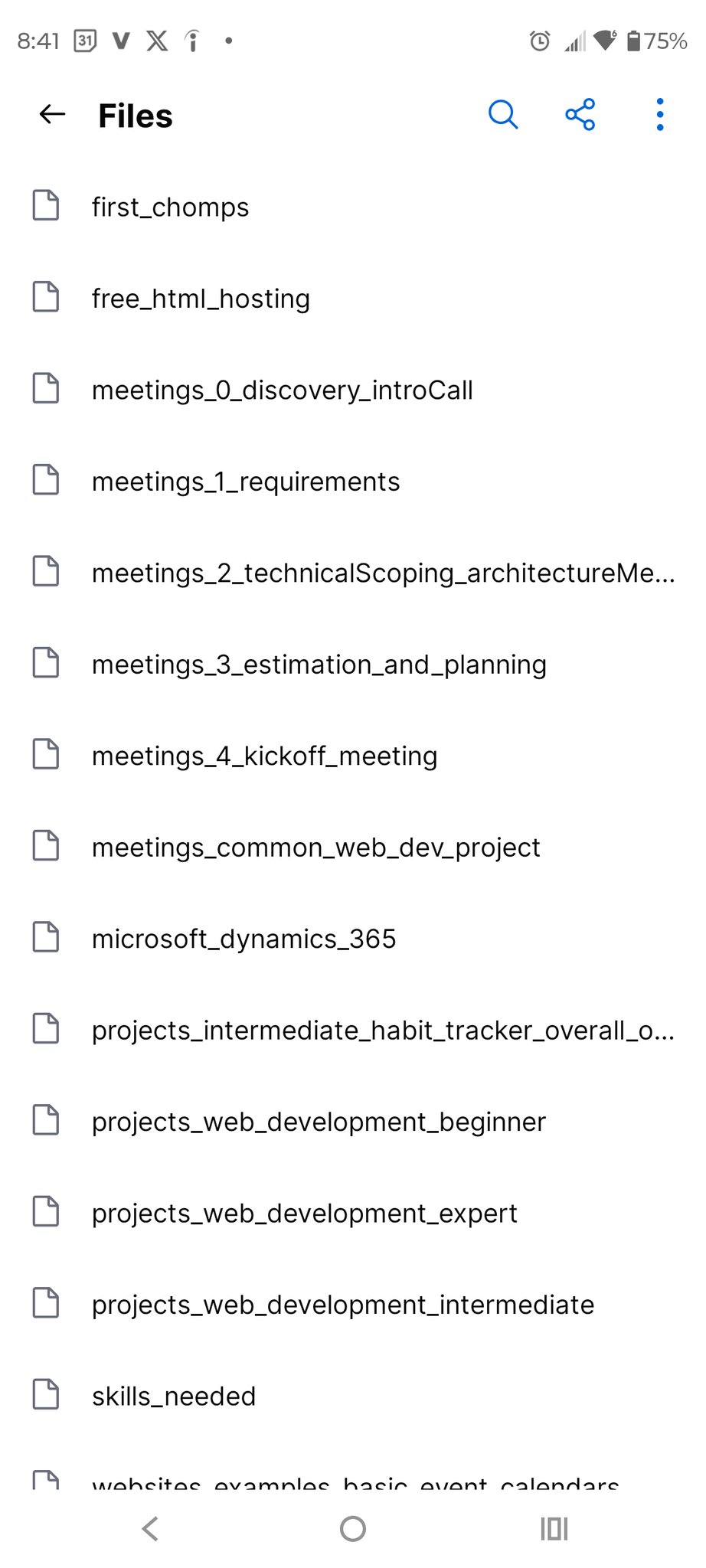Open the free_html_hosting file

[201, 299]
